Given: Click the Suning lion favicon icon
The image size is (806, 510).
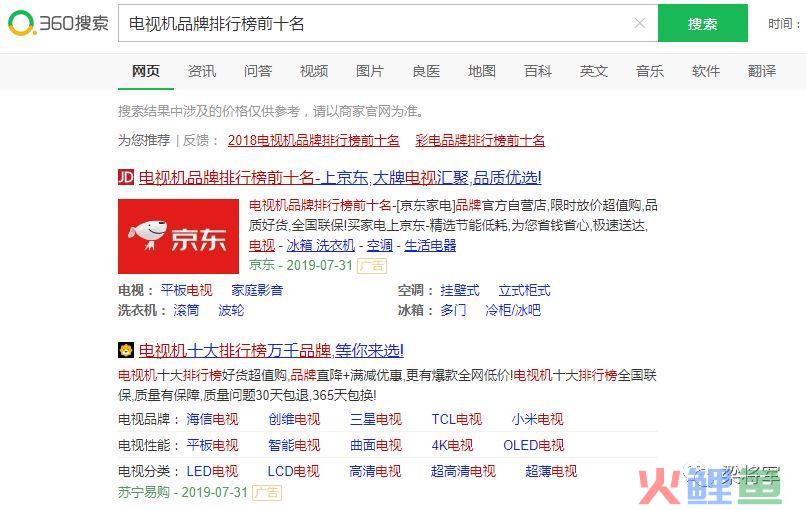Looking at the screenshot, I should [126, 350].
